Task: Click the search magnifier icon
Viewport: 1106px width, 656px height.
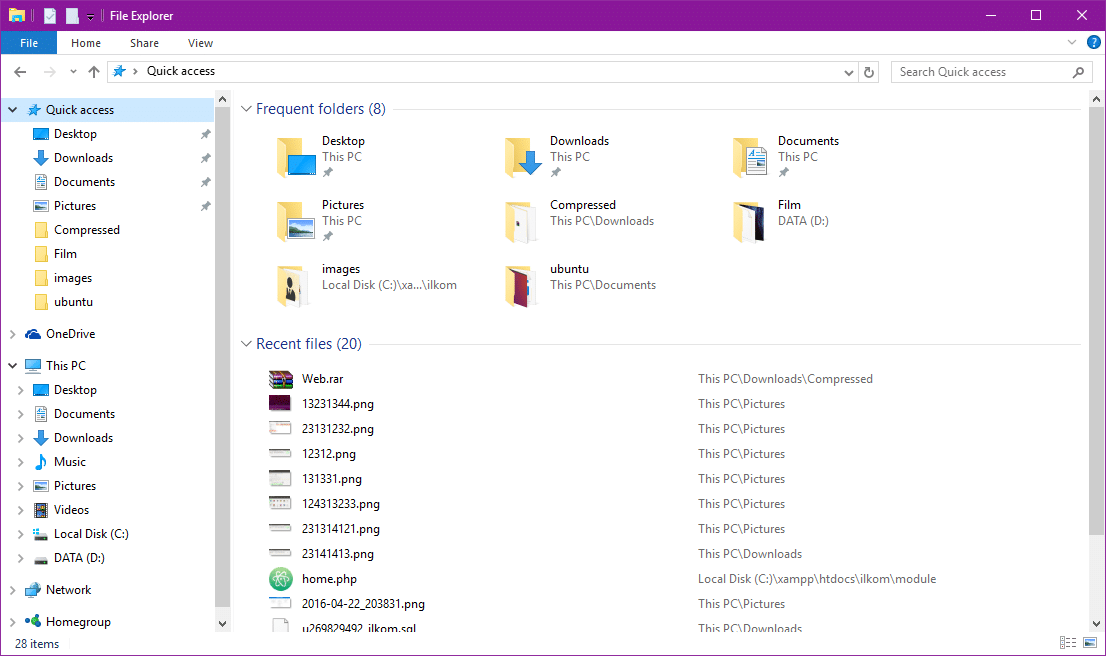Action: pyautogui.click(x=1078, y=72)
